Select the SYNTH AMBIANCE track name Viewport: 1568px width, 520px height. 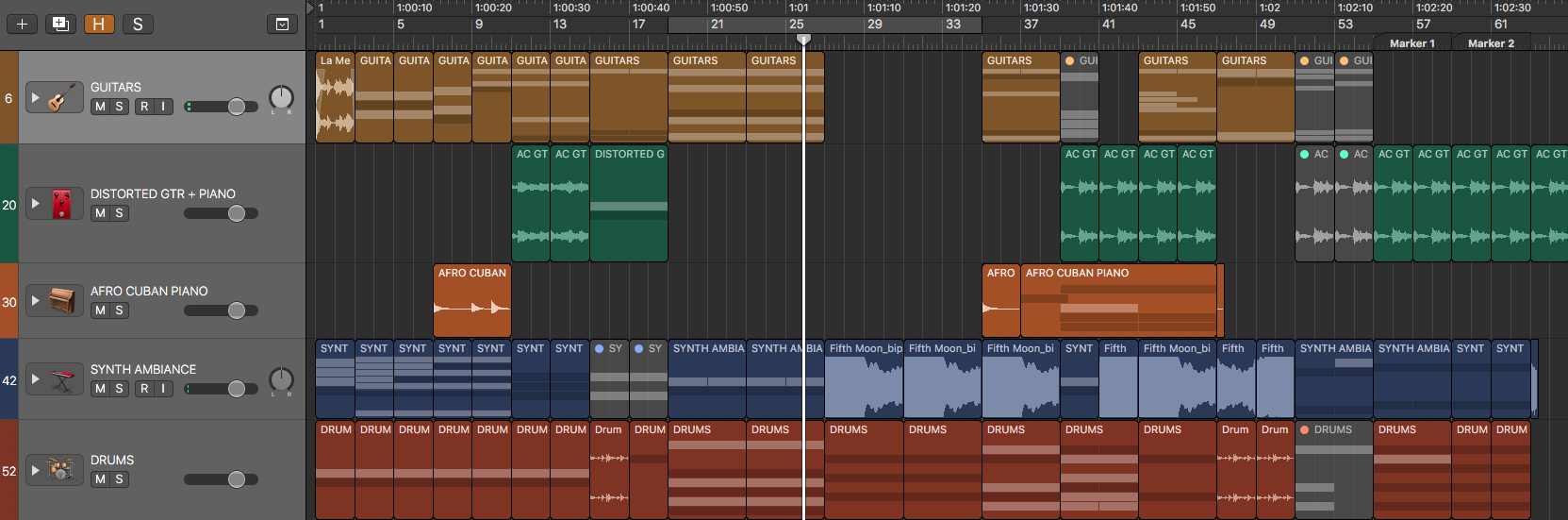tap(143, 369)
